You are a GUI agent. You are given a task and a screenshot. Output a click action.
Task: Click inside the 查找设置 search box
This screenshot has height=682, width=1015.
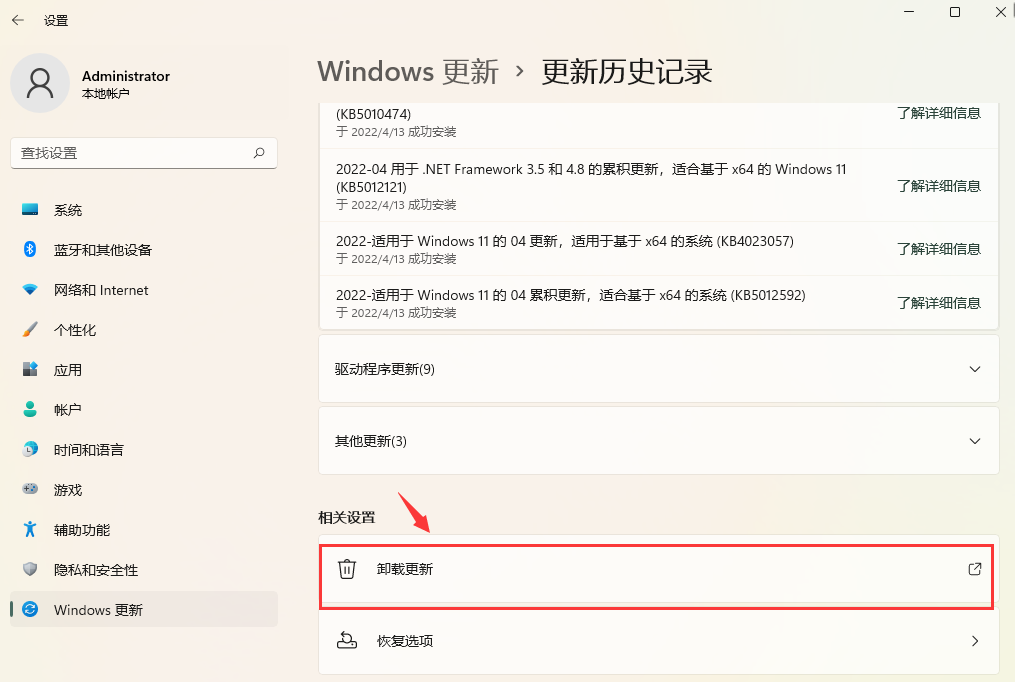point(143,153)
